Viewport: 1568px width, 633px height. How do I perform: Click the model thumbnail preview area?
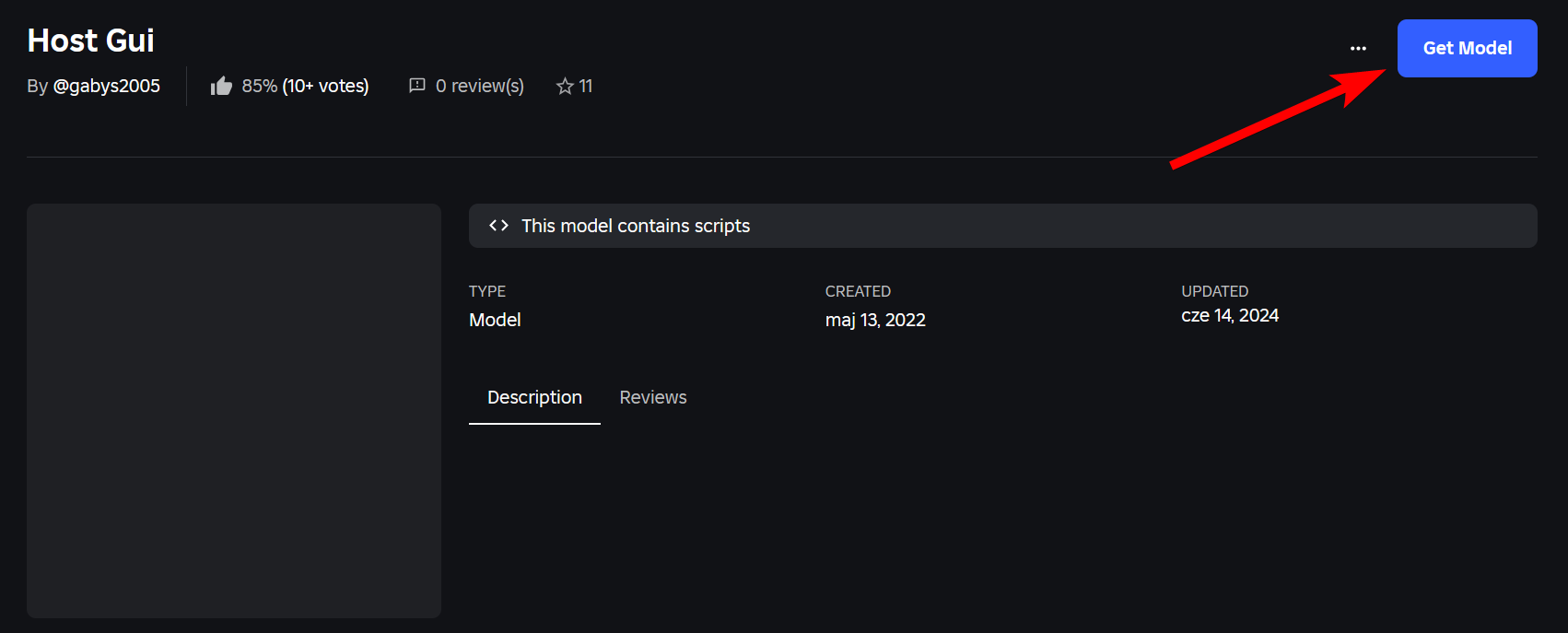coord(234,410)
